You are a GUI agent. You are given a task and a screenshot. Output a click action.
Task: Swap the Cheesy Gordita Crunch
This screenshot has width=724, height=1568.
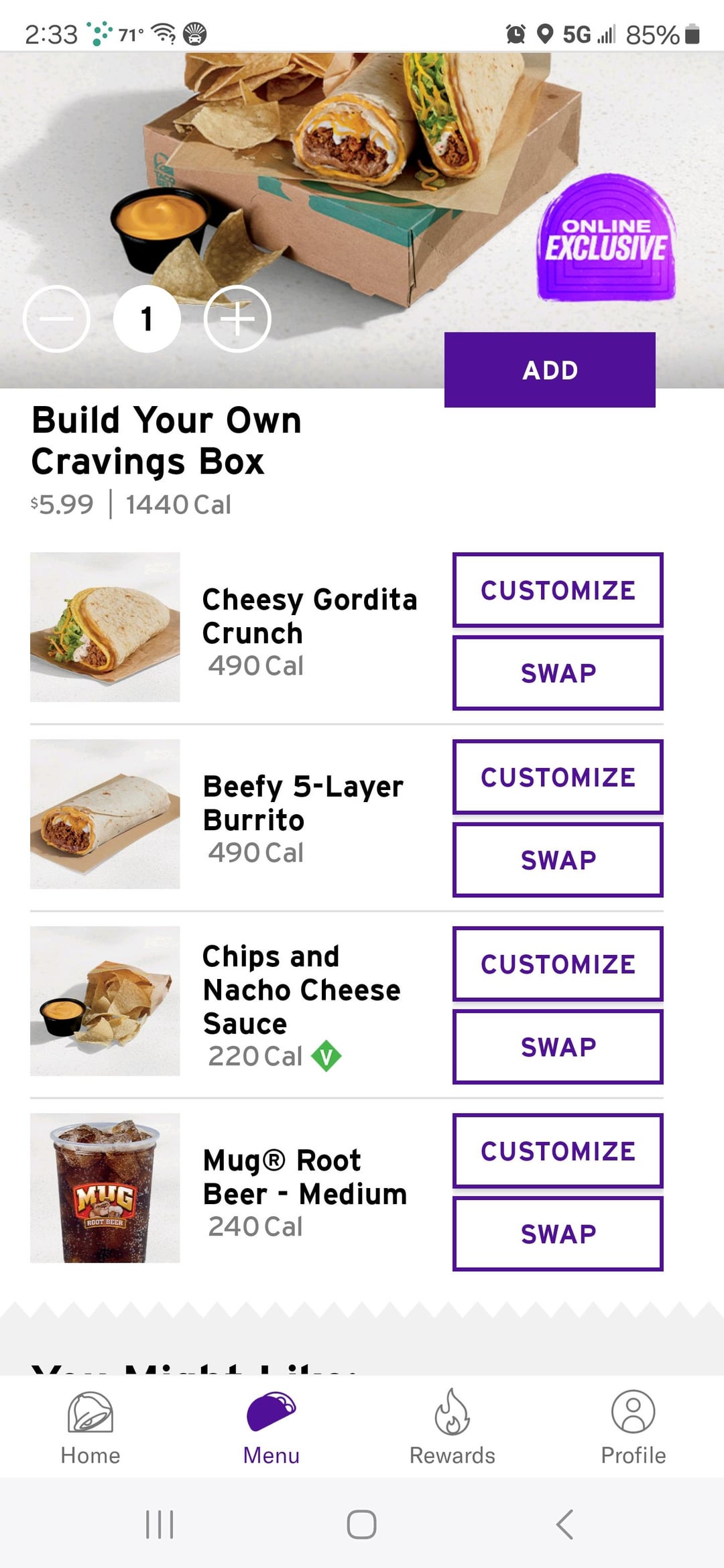[558, 673]
